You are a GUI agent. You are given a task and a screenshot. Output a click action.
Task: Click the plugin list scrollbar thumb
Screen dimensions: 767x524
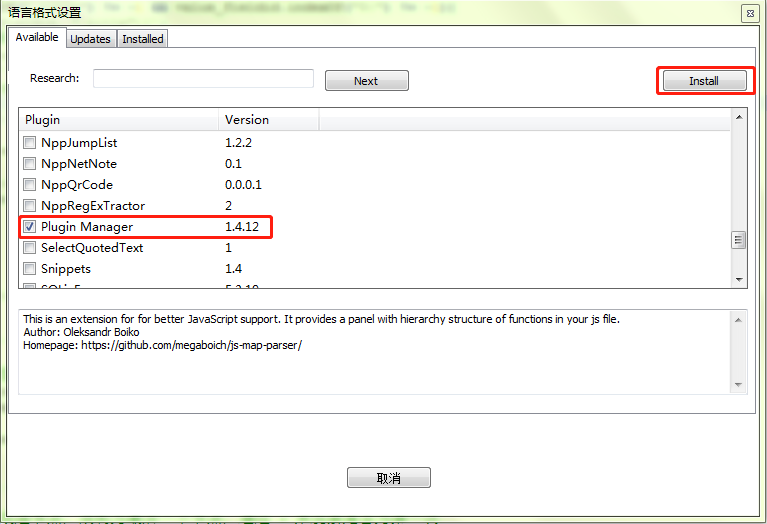739,240
